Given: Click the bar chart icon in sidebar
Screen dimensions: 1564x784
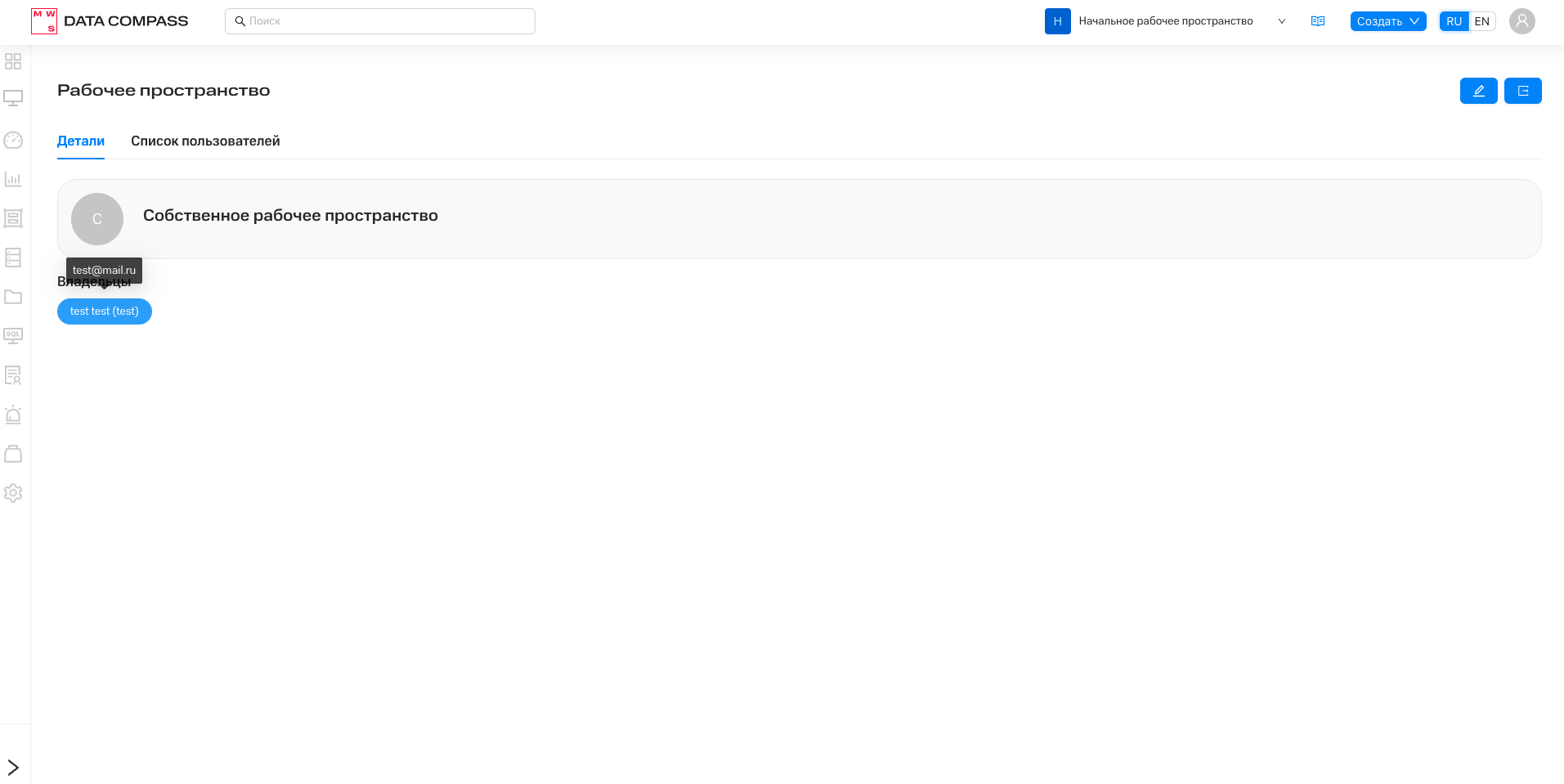Looking at the screenshot, I should (13, 179).
